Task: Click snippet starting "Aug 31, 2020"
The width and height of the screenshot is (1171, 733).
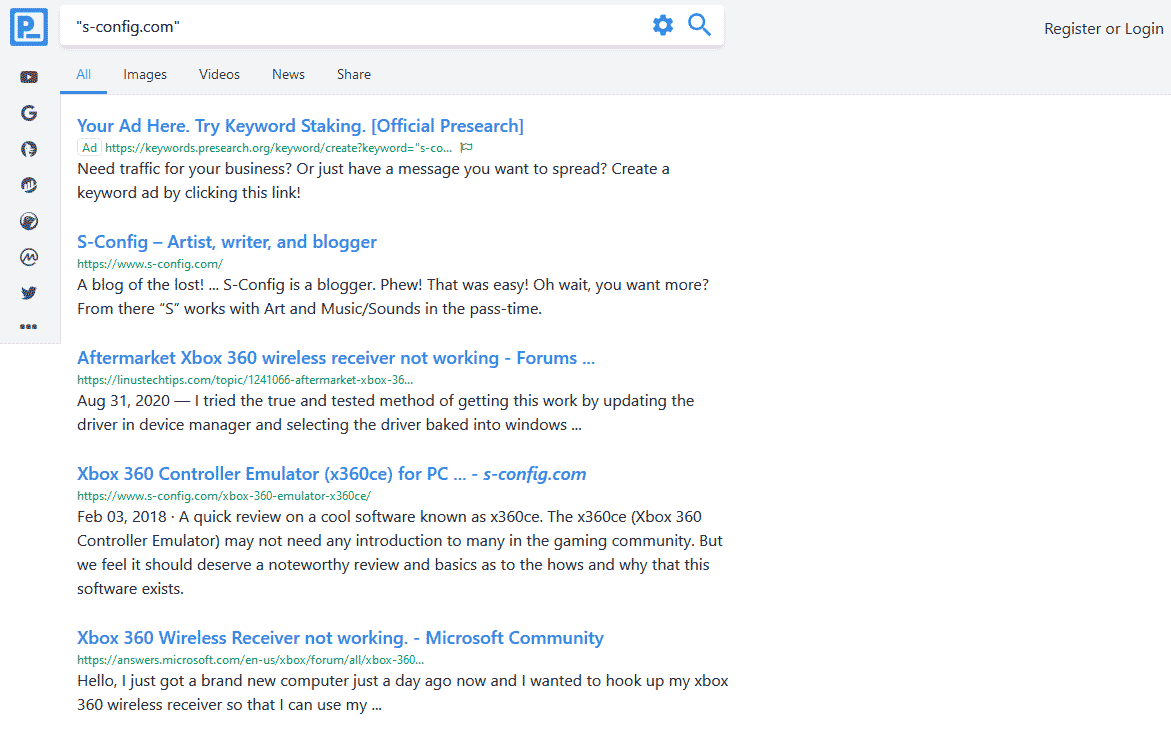Action: pyautogui.click(x=385, y=413)
